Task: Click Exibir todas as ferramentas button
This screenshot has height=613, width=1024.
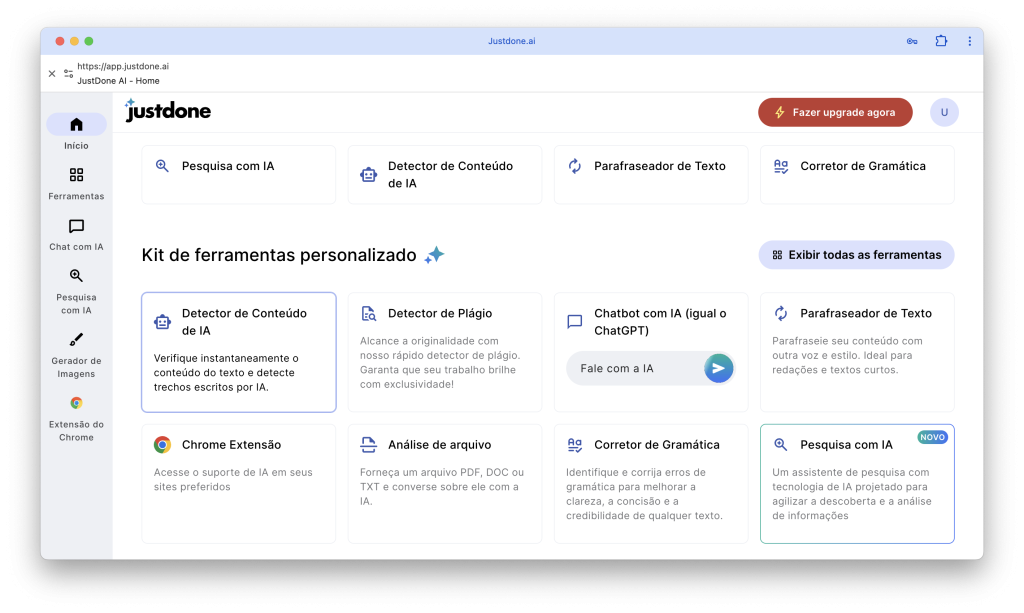Action: (x=856, y=255)
